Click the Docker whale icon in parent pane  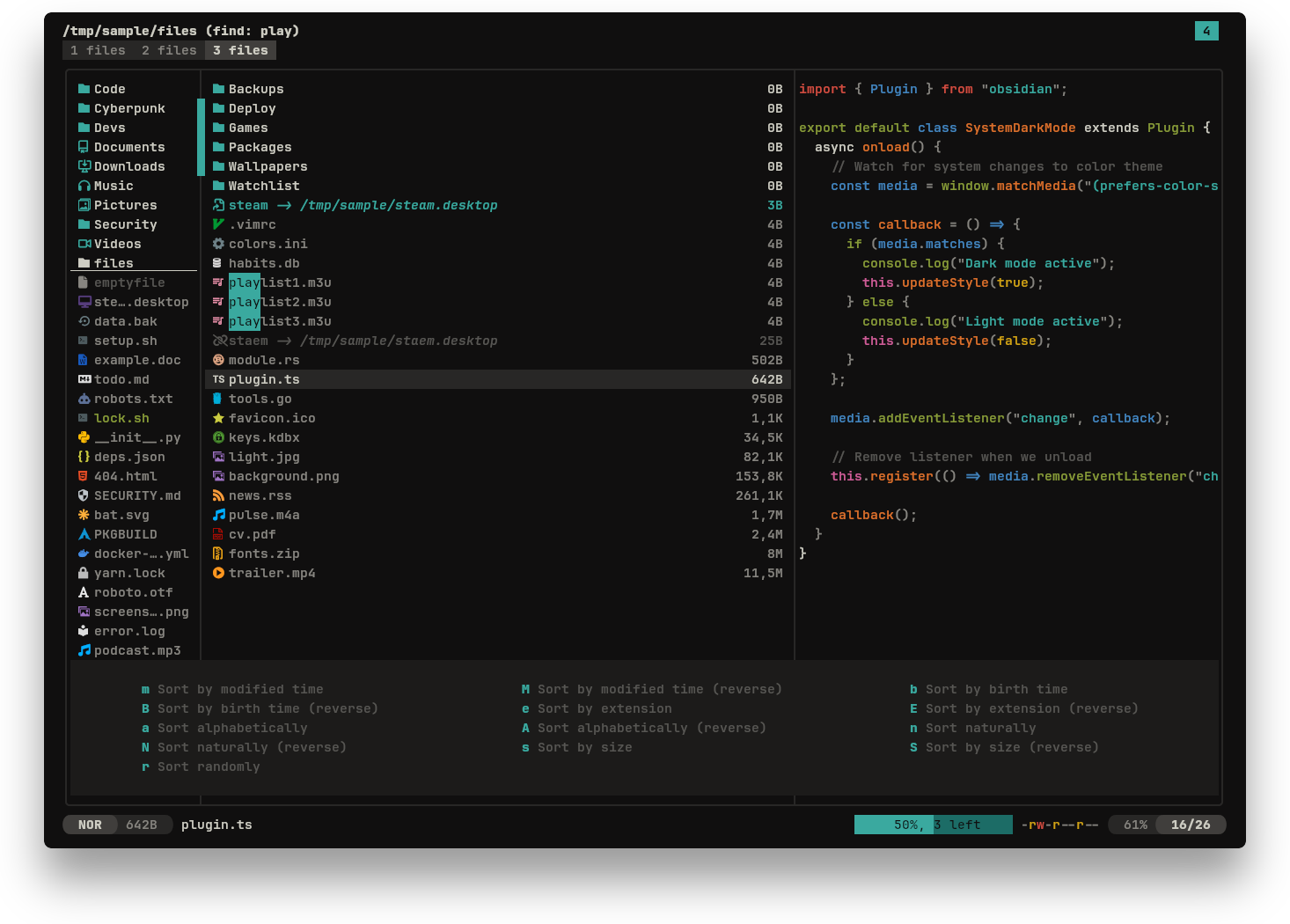[84, 554]
